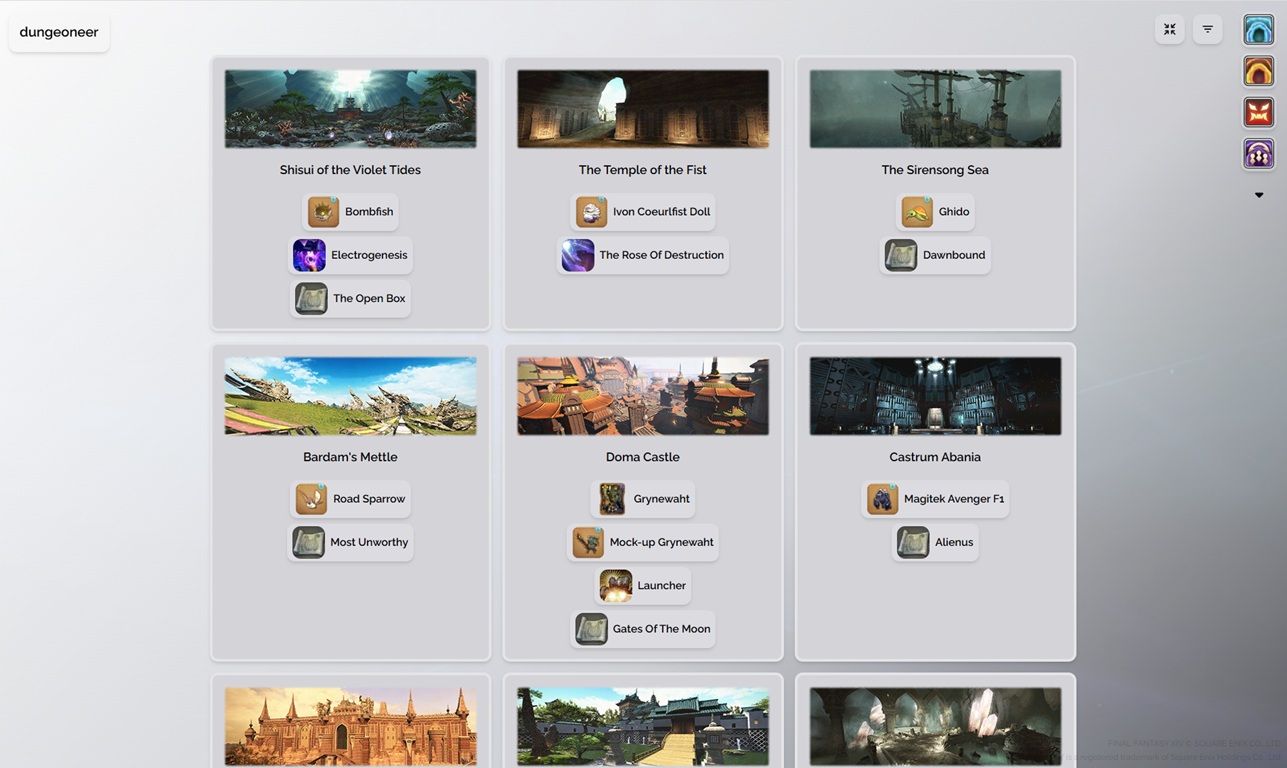Click the Electrogenesis card icon

tap(309, 255)
